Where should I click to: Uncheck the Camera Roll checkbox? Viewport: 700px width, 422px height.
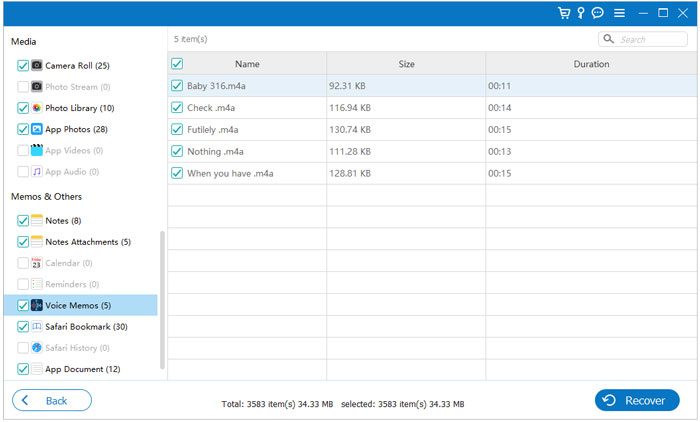[x=23, y=66]
